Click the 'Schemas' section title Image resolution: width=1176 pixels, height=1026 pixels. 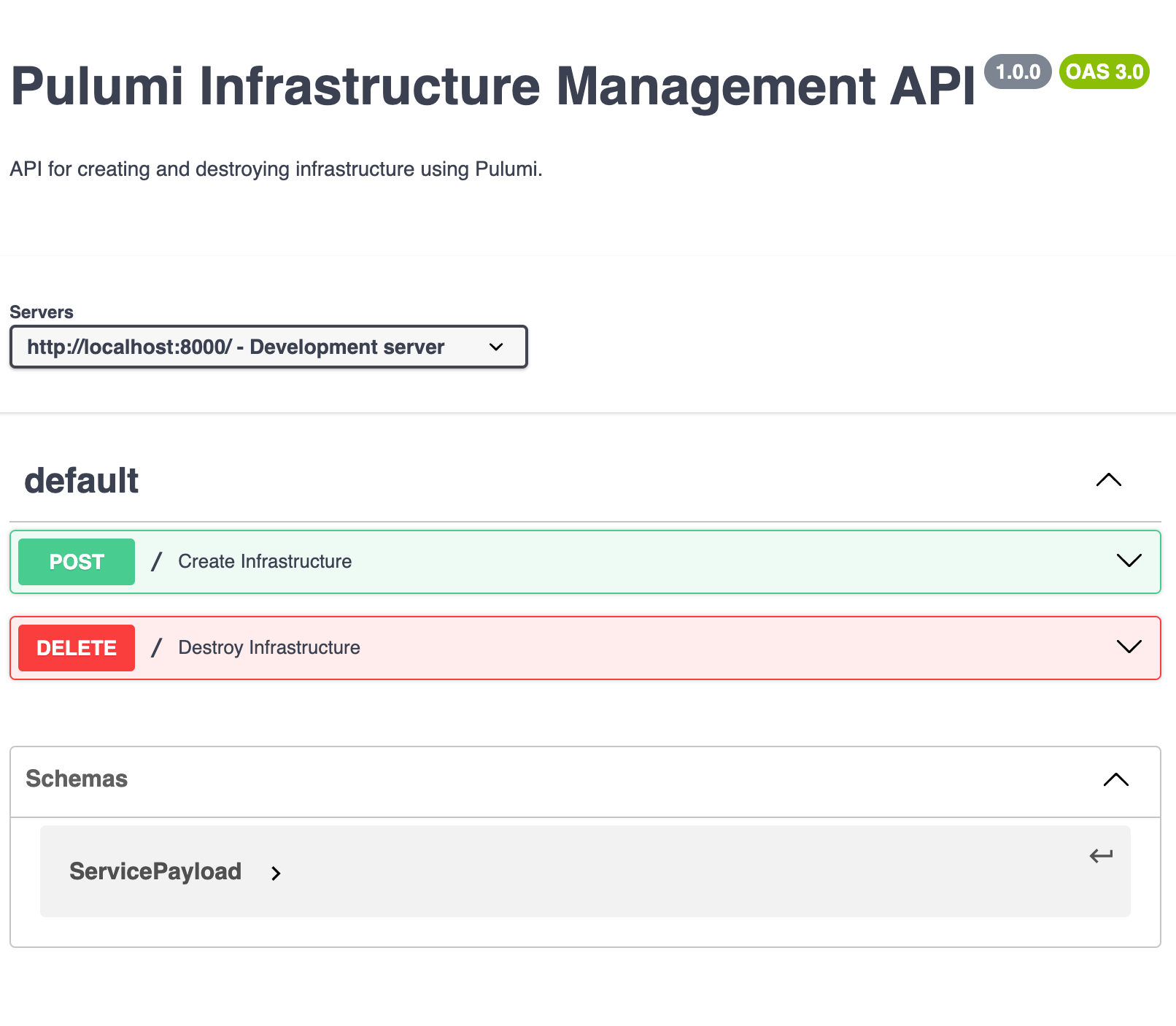(x=77, y=779)
